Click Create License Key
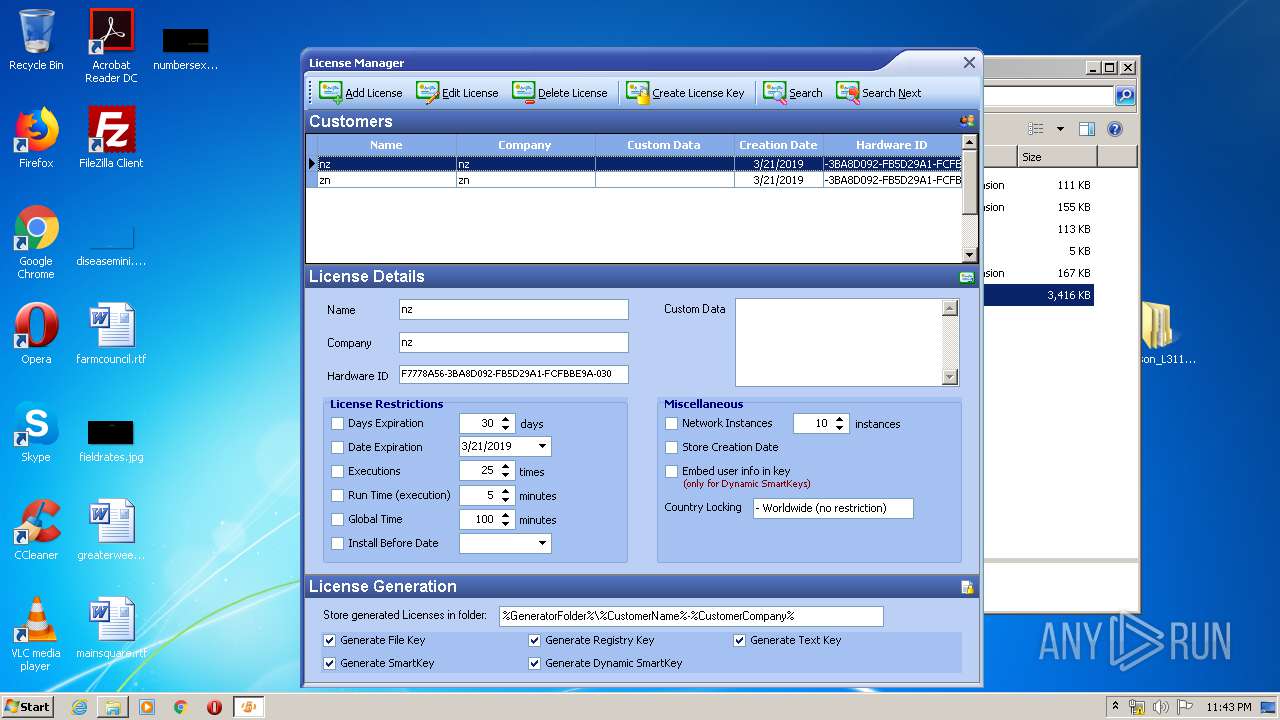The height and width of the screenshot is (720, 1280). tap(686, 93)
